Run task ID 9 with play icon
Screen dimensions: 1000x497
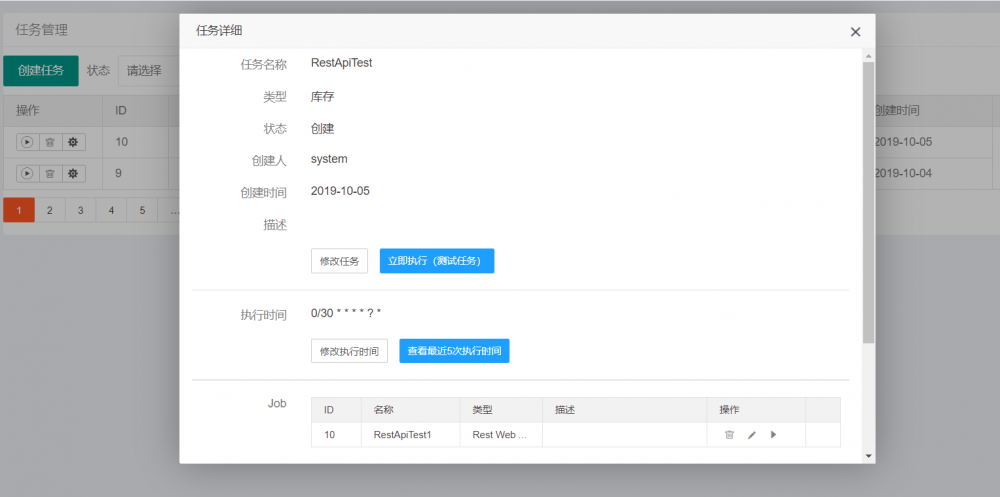point(27,173)
